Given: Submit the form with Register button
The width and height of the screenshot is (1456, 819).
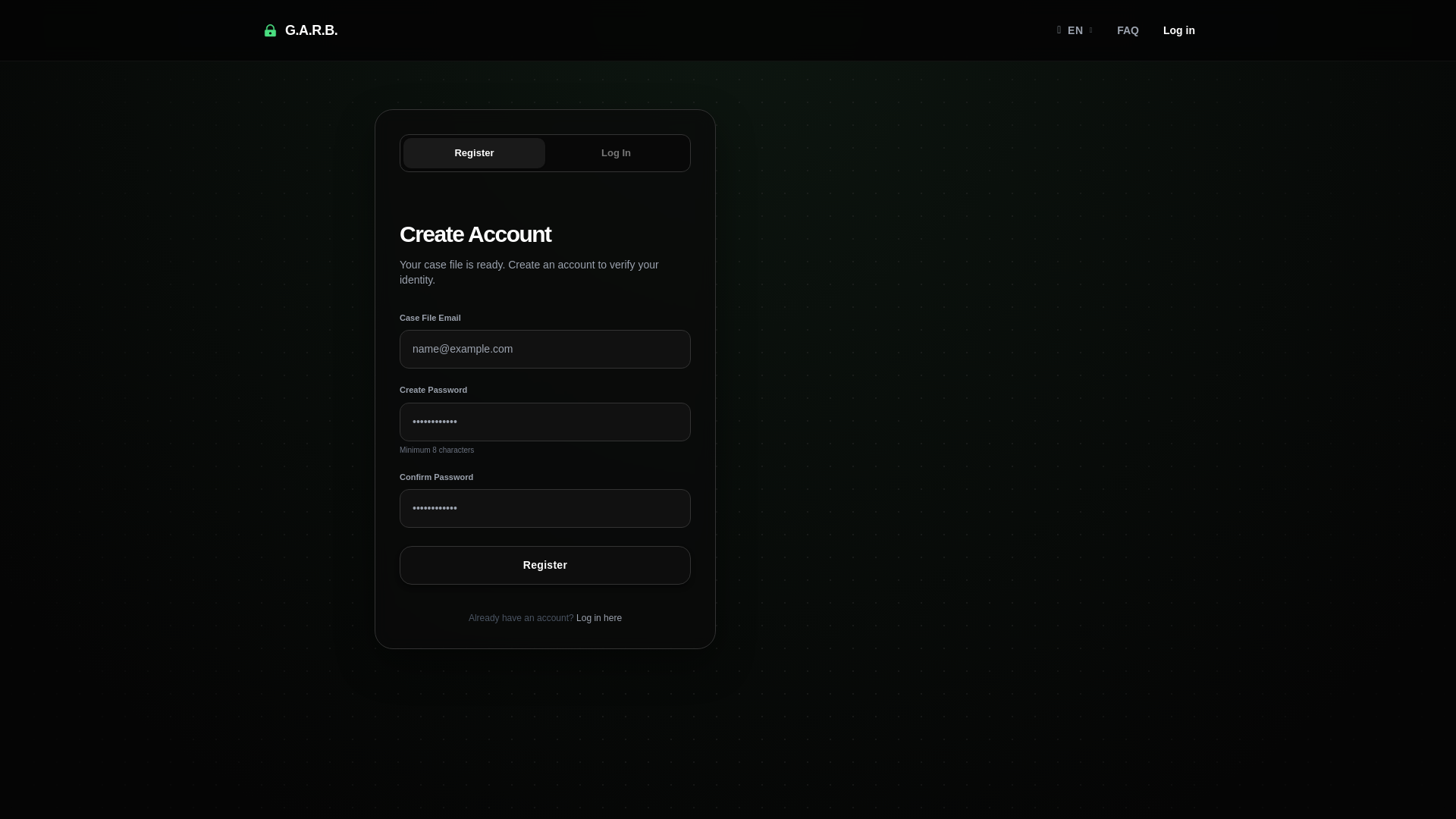Looking at the screenshot, I should coord(544,566).
